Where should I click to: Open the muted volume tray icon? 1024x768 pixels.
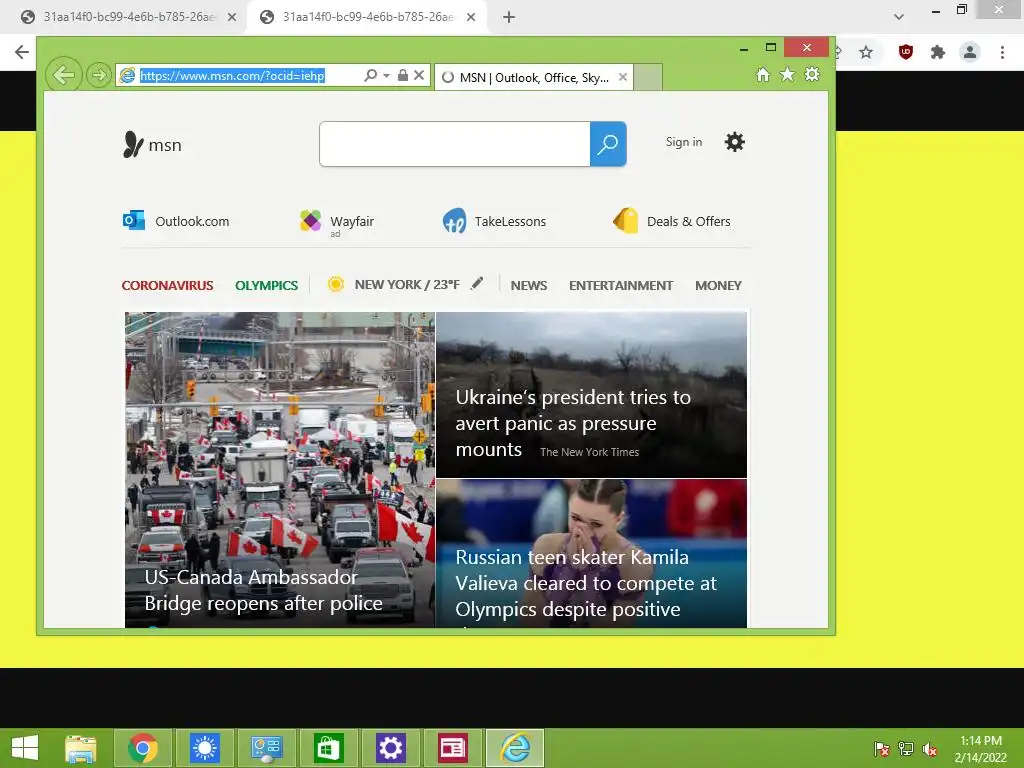(x=930, y=749)
